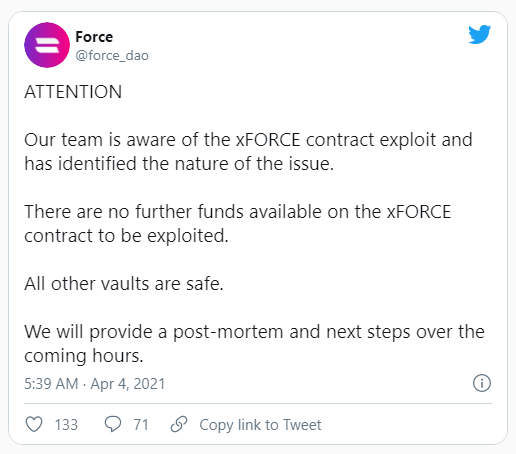
Task: Click the post-mortem paragraph text
Action: click(x=254, y=344)
